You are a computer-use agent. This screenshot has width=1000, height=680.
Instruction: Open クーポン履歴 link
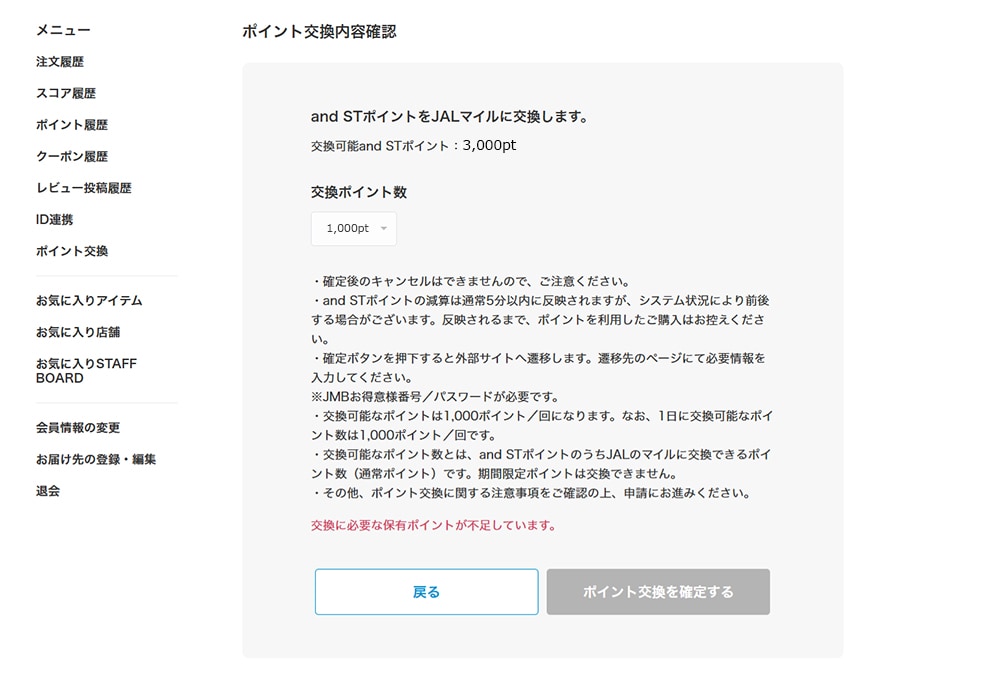[x=72, y=156]
